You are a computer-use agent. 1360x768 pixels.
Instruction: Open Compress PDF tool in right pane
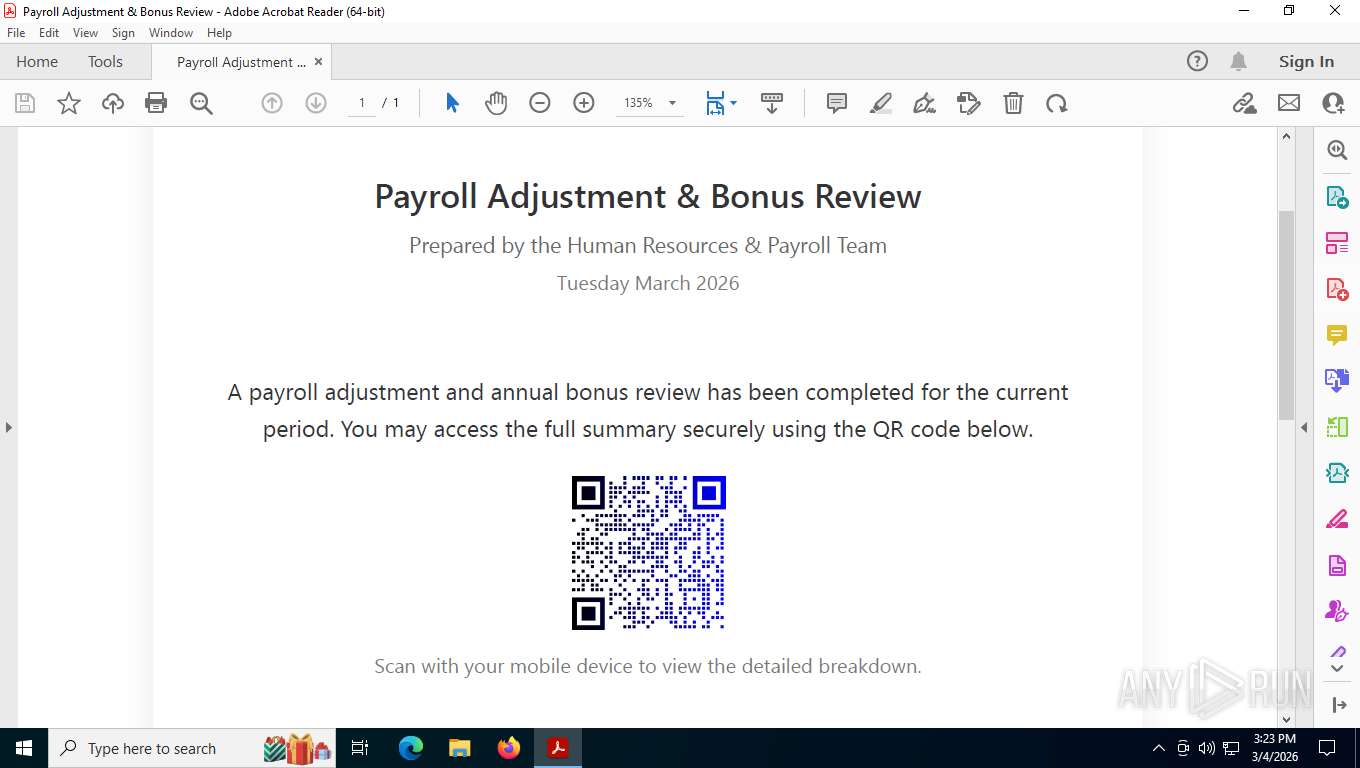[x=1337, y=473]
